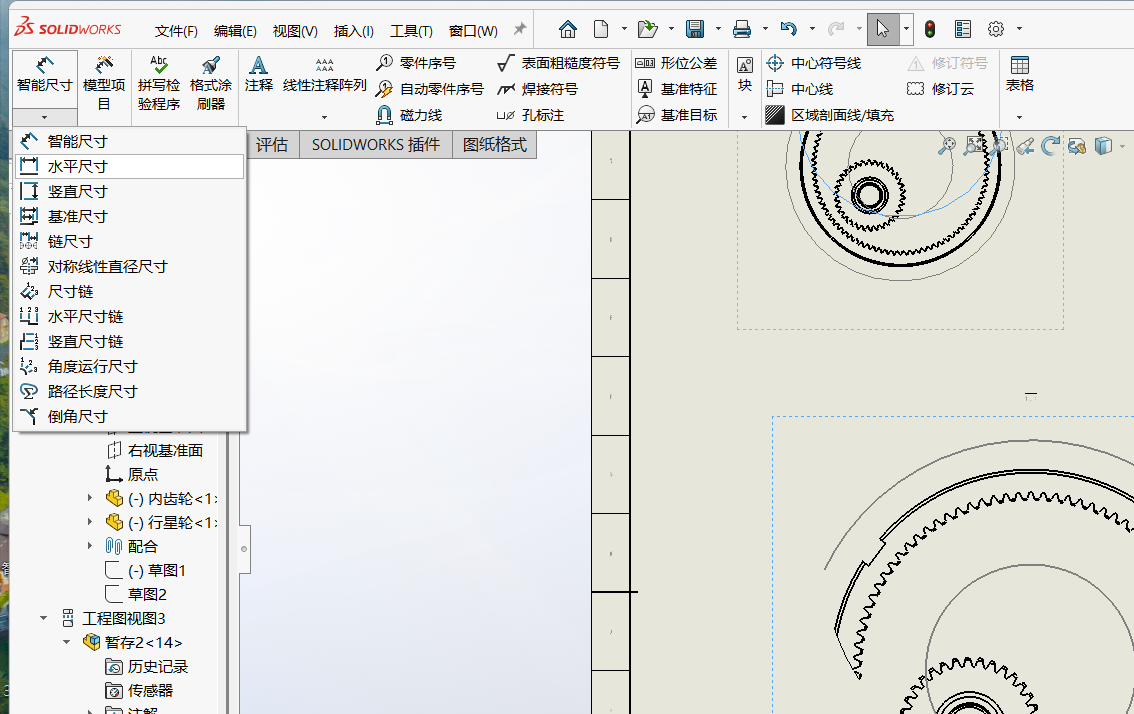Create a New document
This screenshot has height=714, width=1134.
(601, 29)
